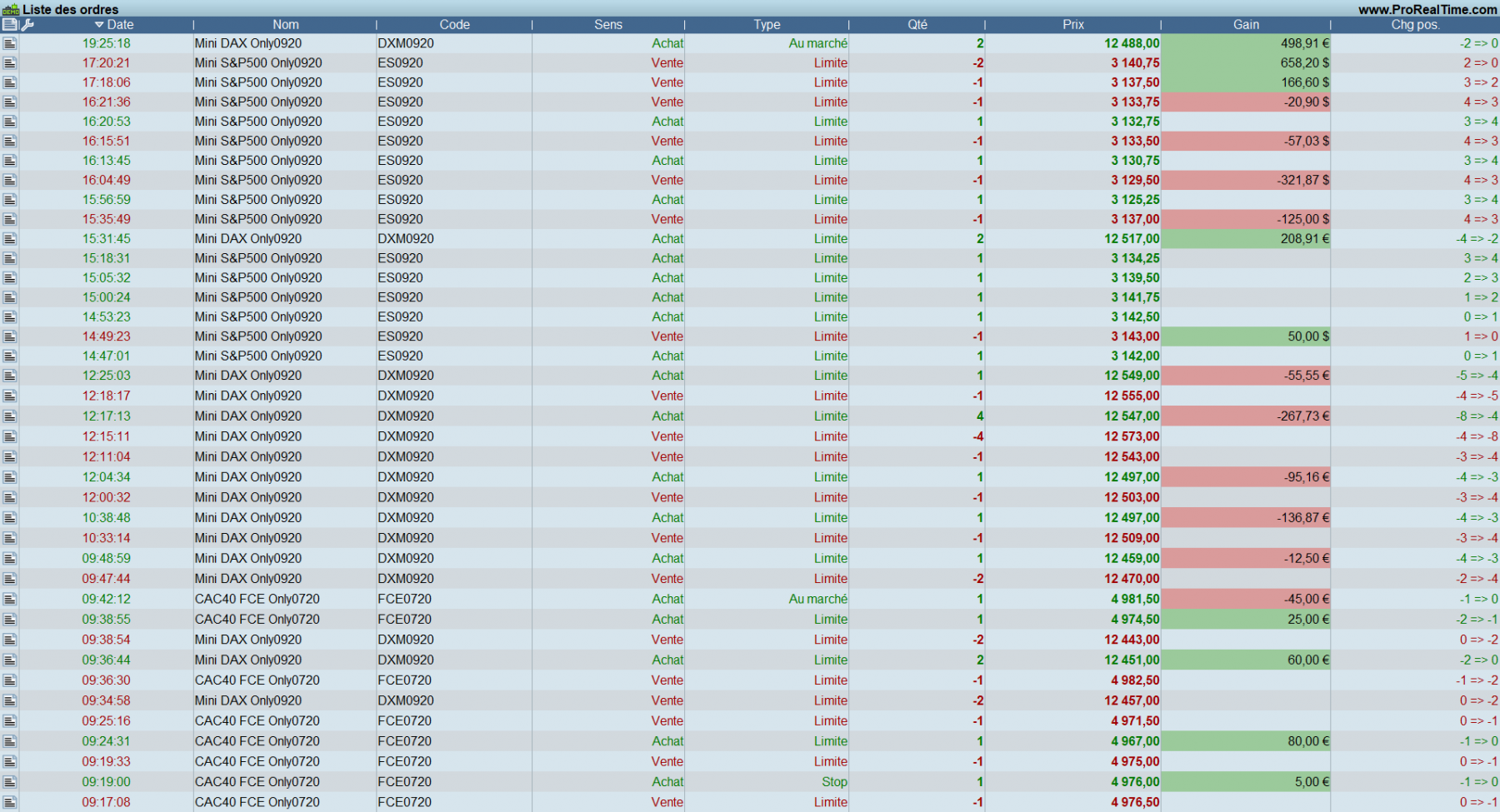The width and height of the screenshot is (1500, 812).
Task: Select the 80,00 € gain cell
Action: coord(1246,741)
